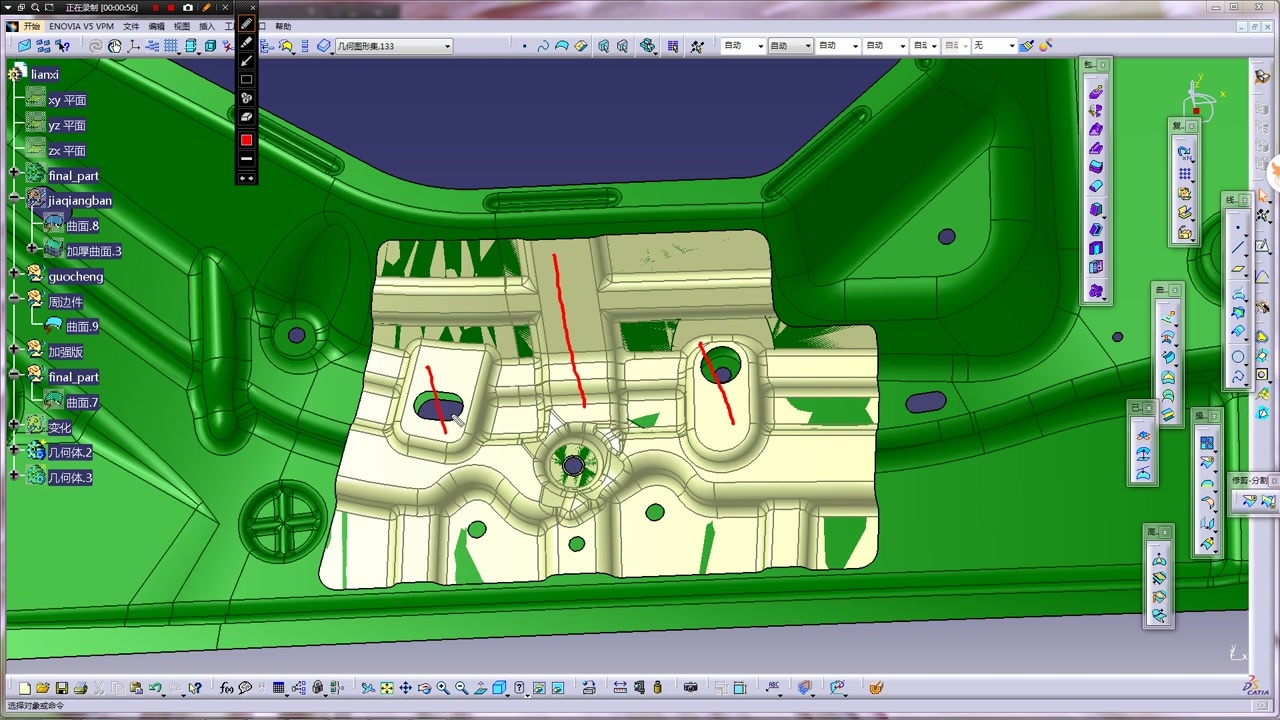Click the New file icon in bottom toolbar
Viewport: 1280px width, 720px height.
pyautogui.click(x=24, y=688)
